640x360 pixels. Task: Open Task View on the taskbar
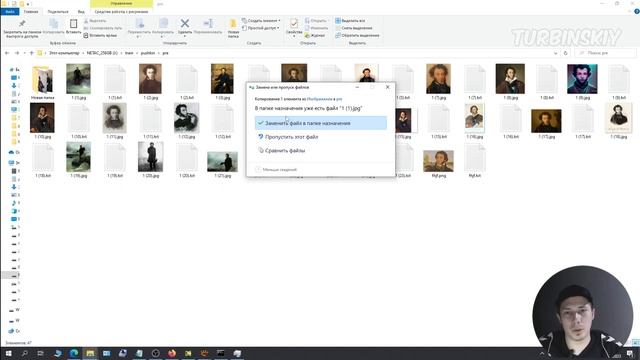click(x=40, y=353)
